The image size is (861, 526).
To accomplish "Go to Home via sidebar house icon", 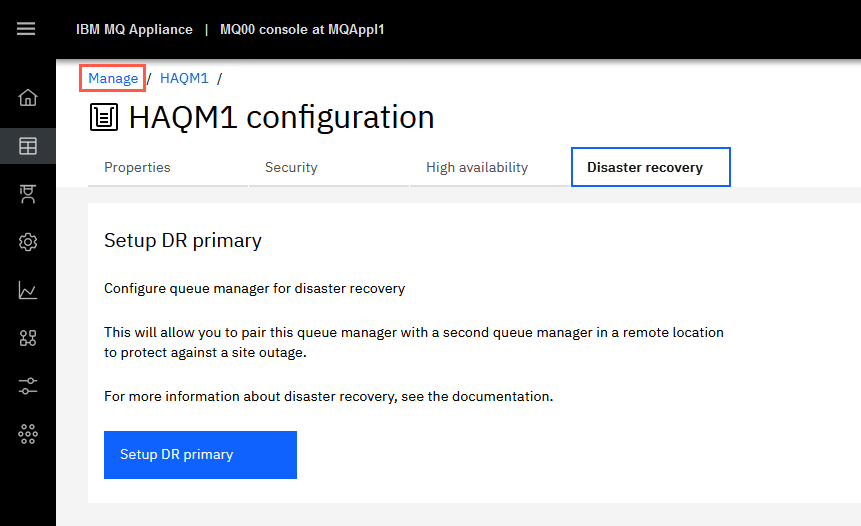I will tap(27, 98).
